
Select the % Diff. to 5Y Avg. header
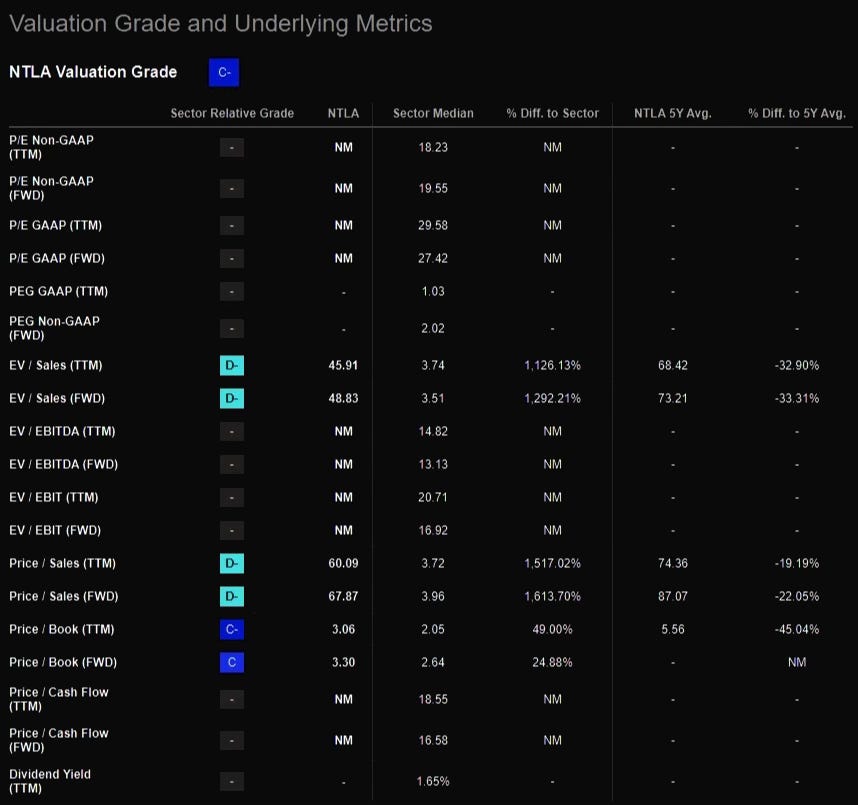797,113
